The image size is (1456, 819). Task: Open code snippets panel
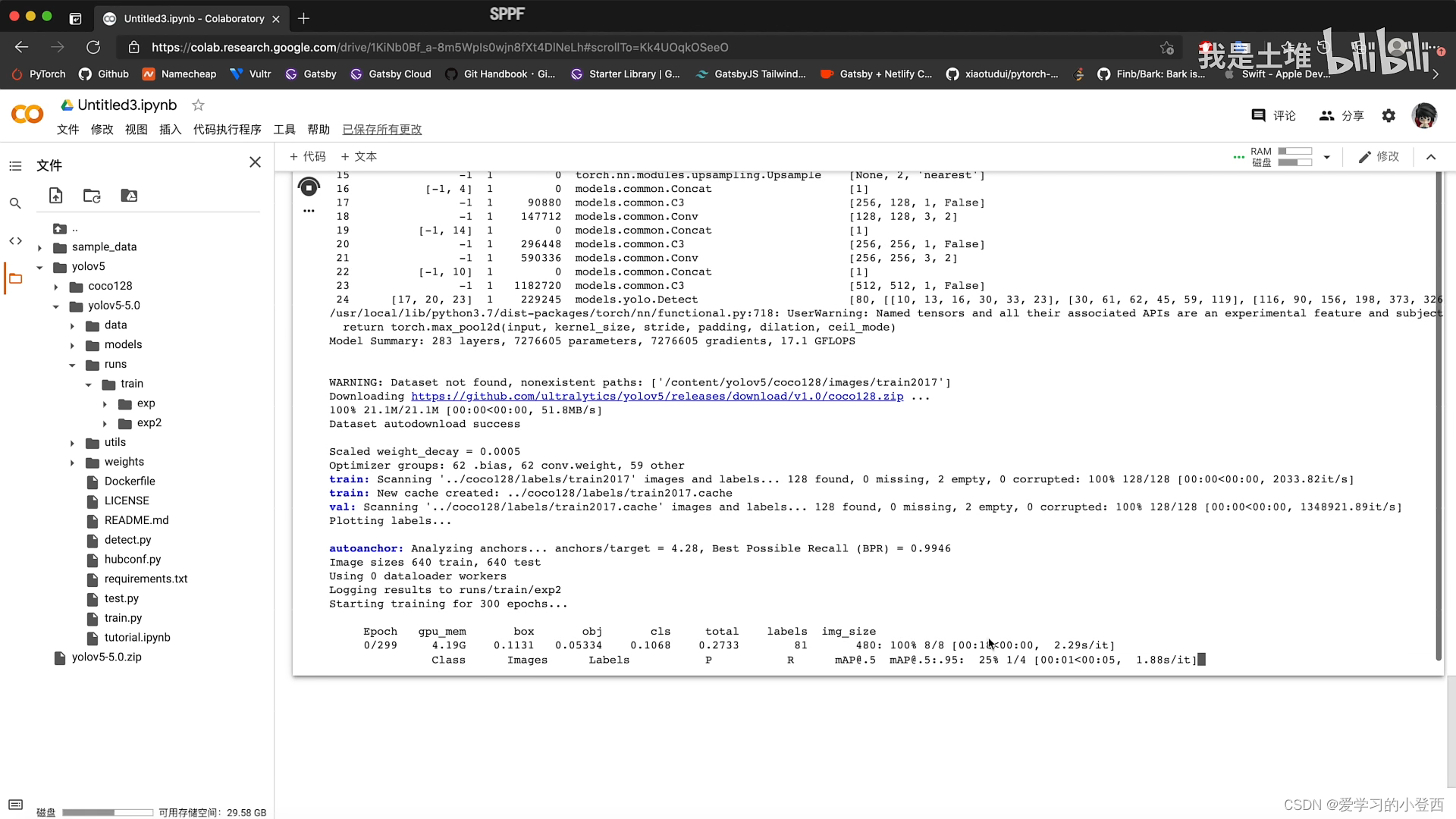[x=15, y=241]
